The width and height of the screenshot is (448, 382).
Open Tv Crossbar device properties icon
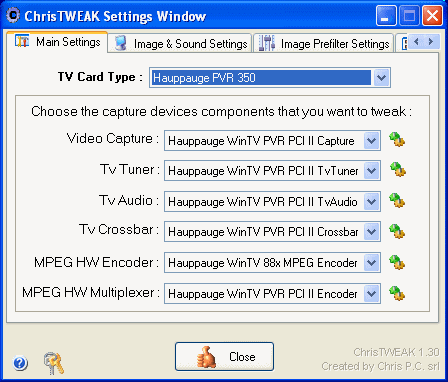click(397, 231)
